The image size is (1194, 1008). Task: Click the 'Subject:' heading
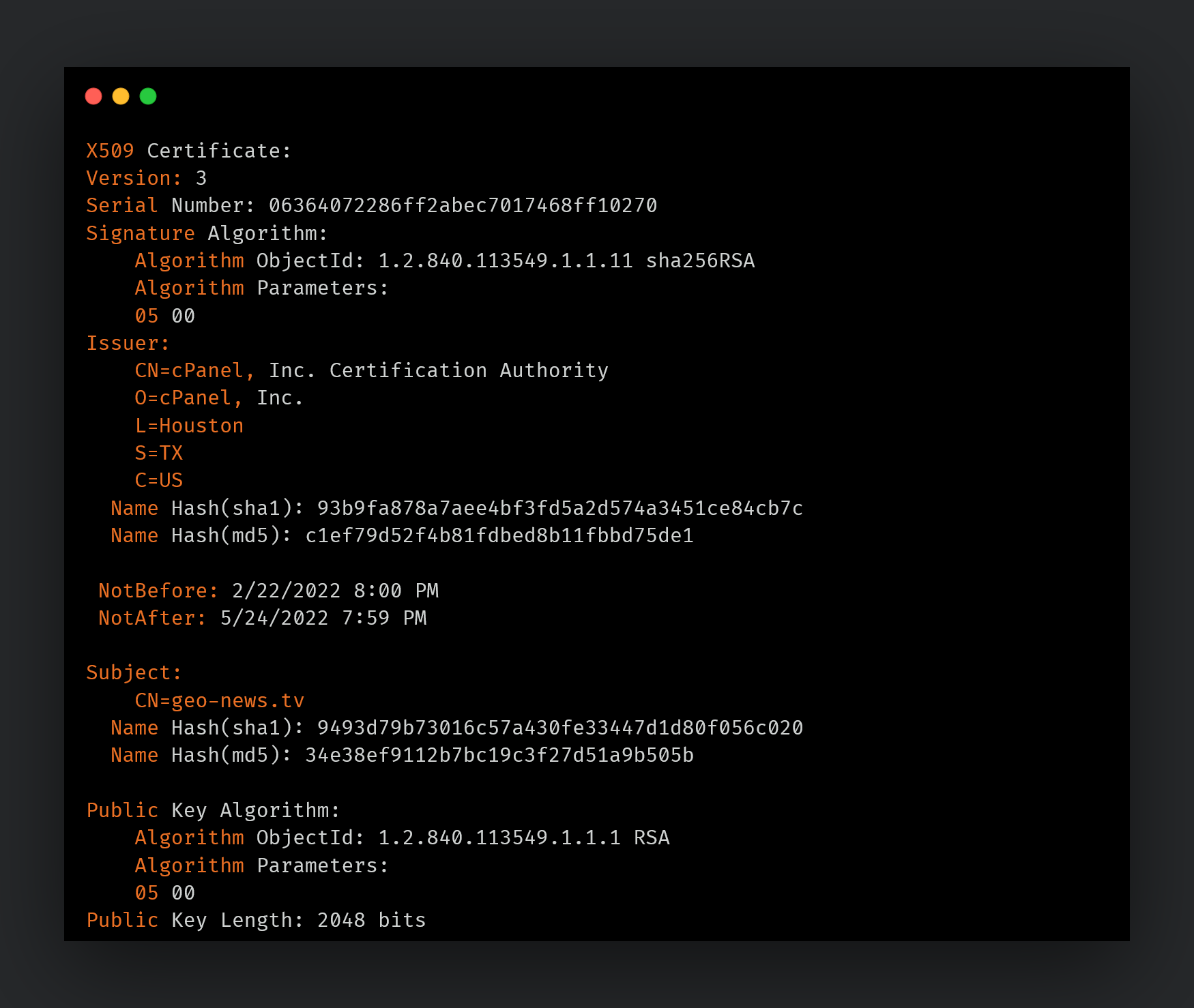click(134, 672)
